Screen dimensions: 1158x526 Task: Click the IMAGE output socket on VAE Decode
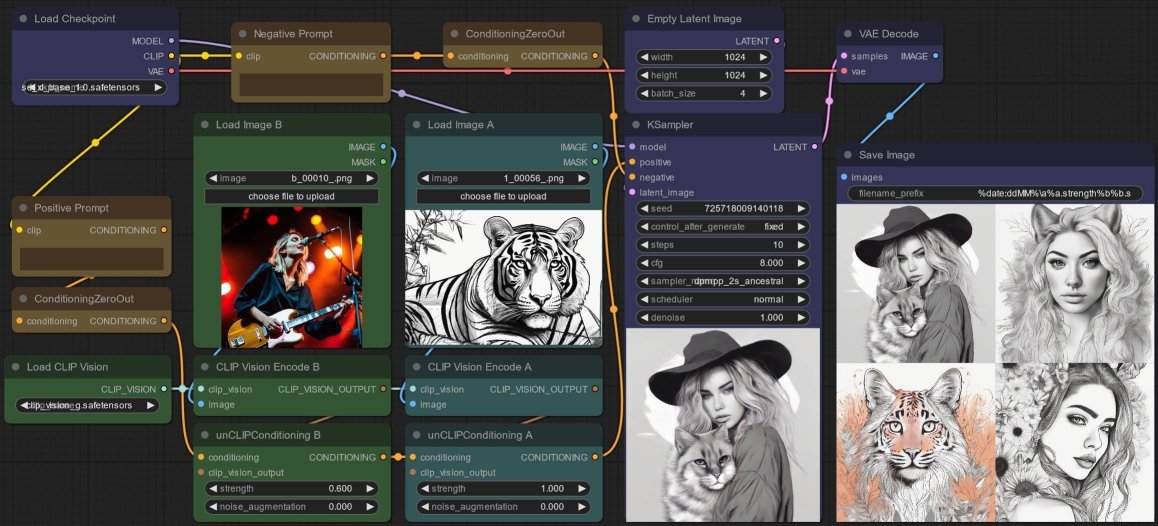tap(936, 56)
